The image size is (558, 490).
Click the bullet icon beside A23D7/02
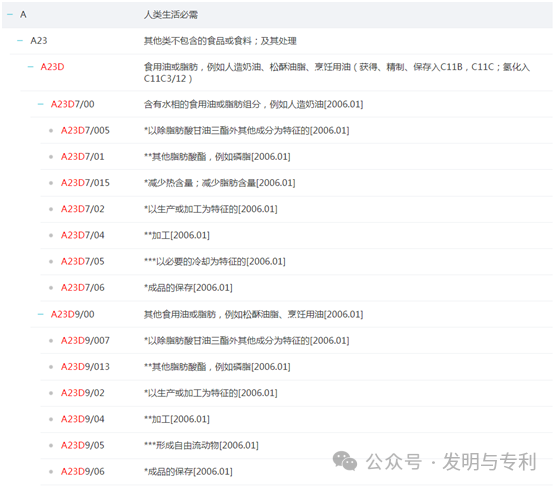(x=51, y=209)
